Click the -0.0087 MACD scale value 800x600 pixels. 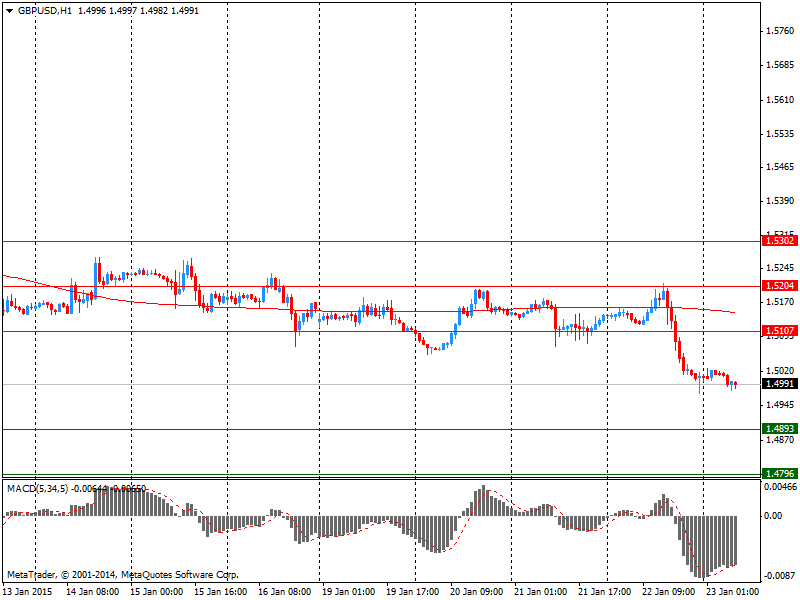[x=779, y=576]
